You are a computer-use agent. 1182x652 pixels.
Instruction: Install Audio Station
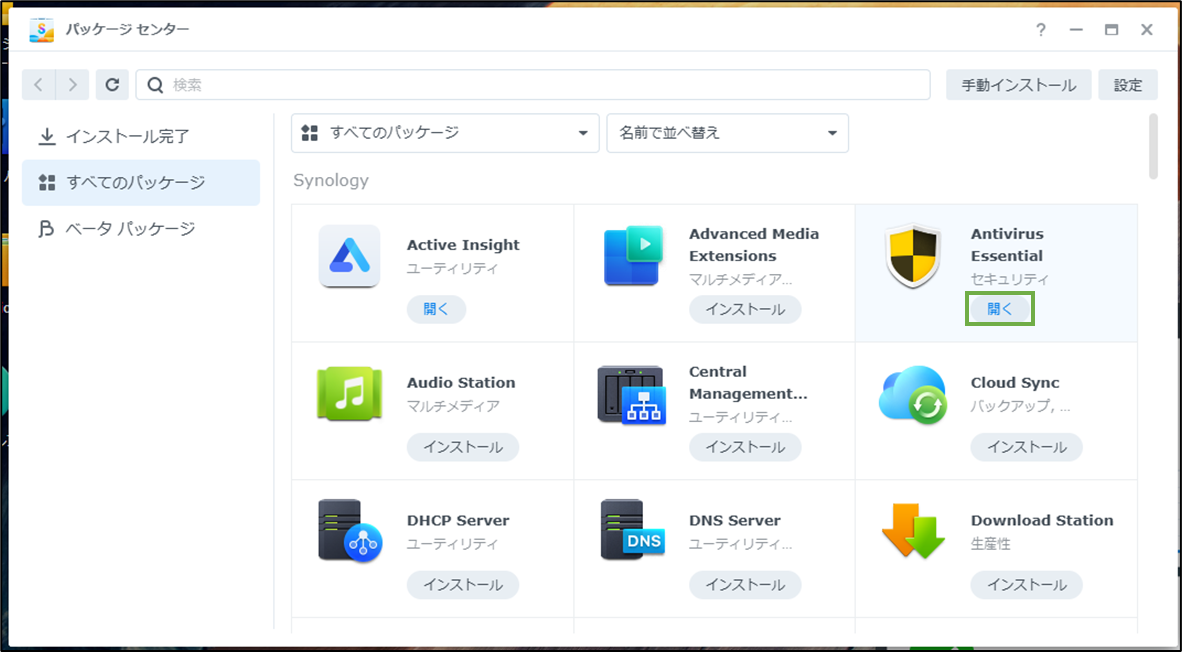[x=463, y=447]
